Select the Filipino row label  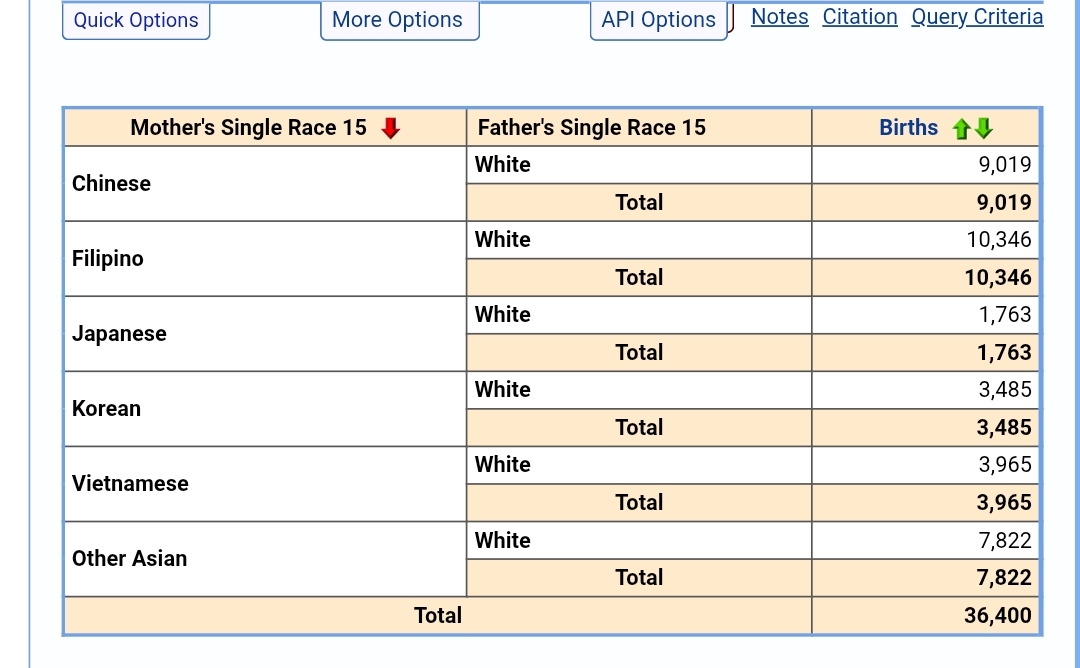(x=108, y=259)
